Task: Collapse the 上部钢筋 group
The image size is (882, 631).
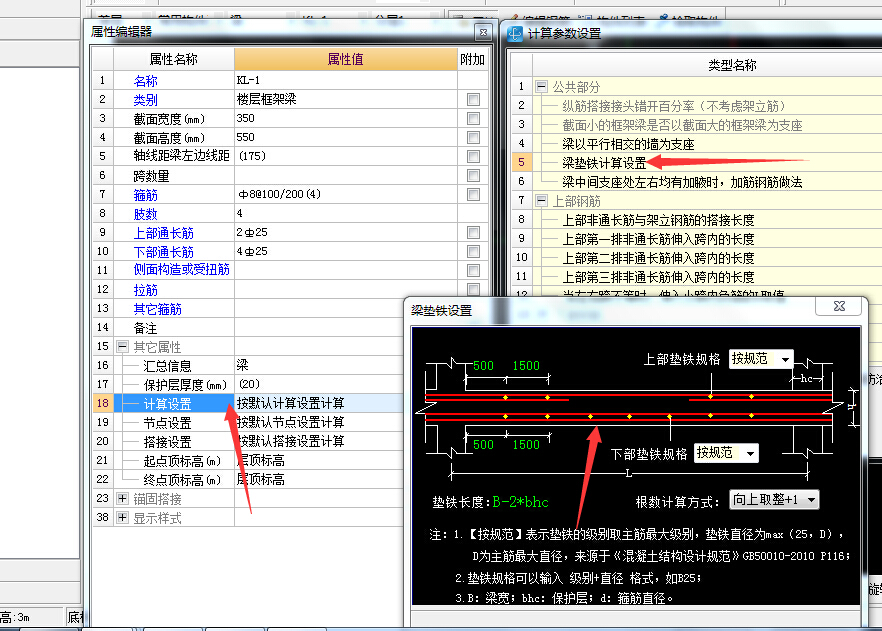Action: (541, 201)
